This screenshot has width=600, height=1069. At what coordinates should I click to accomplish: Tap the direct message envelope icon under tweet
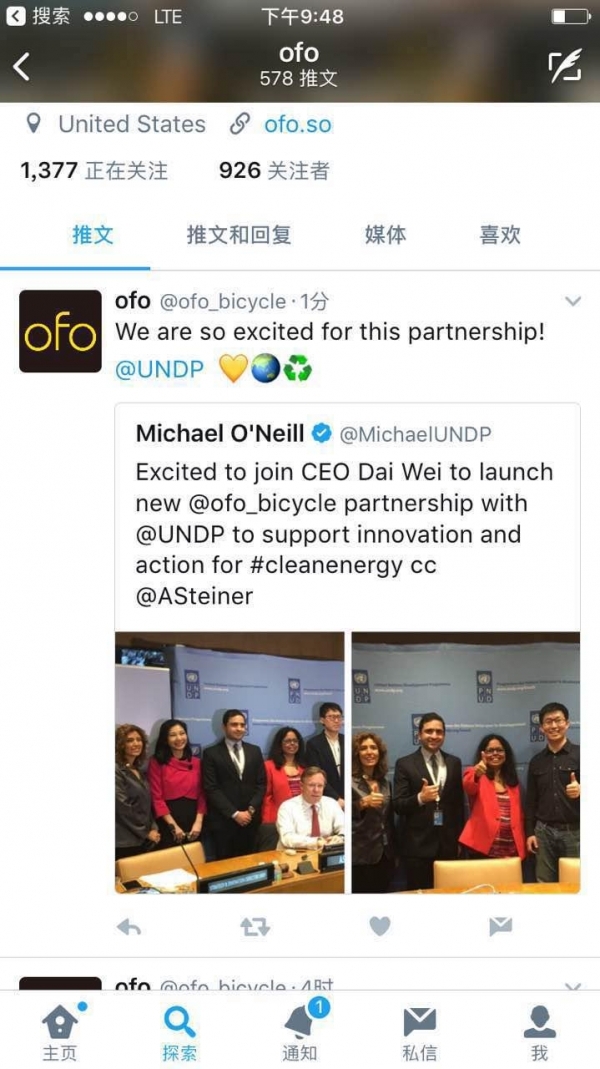tap(501, 927)
